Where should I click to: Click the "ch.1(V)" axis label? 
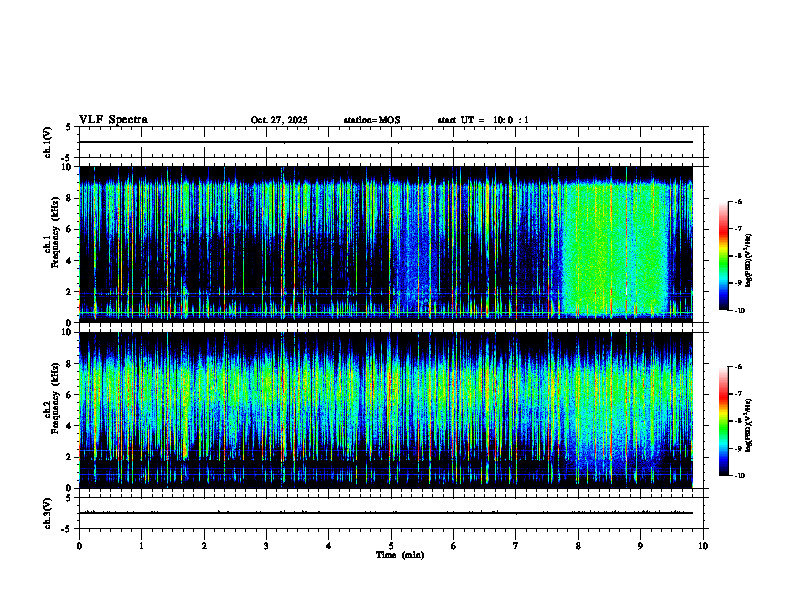click(48, 142)
